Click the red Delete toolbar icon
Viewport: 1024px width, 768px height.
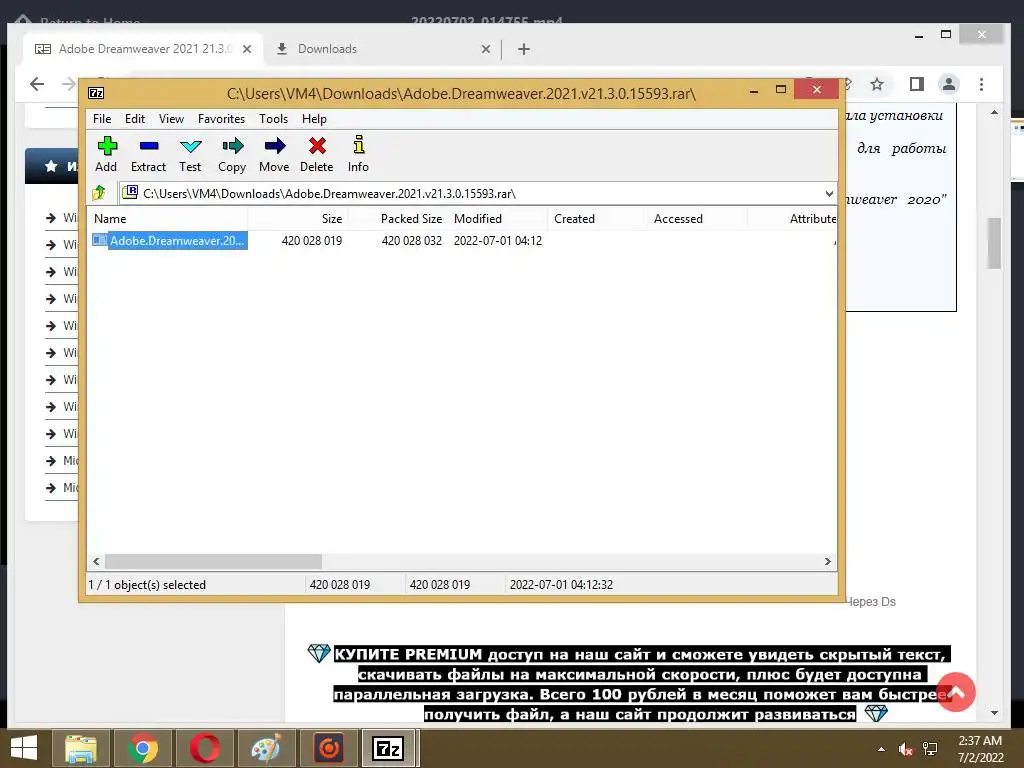point(317,154)
